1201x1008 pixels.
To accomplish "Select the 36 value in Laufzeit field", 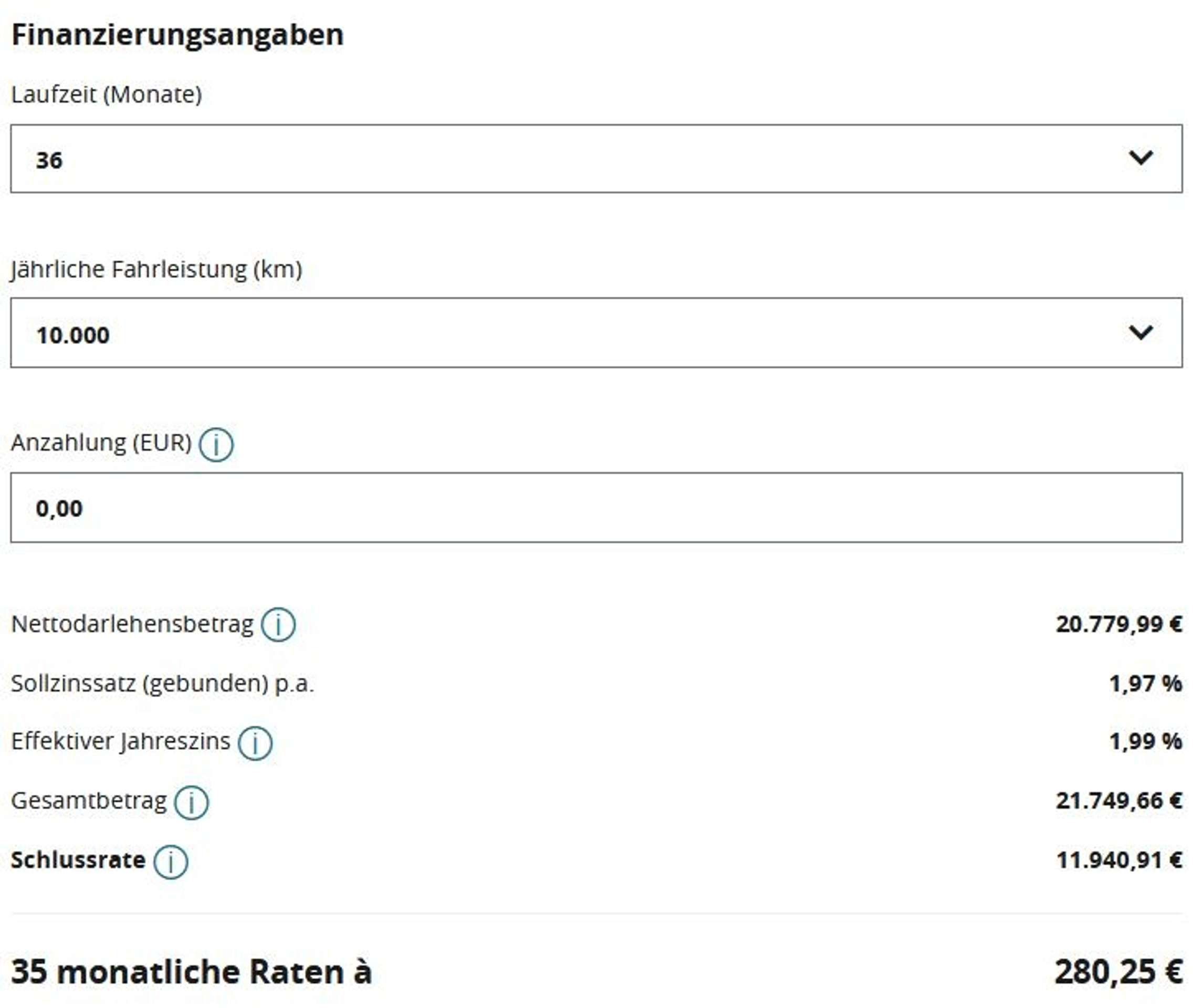I will [x=49, y=160].
